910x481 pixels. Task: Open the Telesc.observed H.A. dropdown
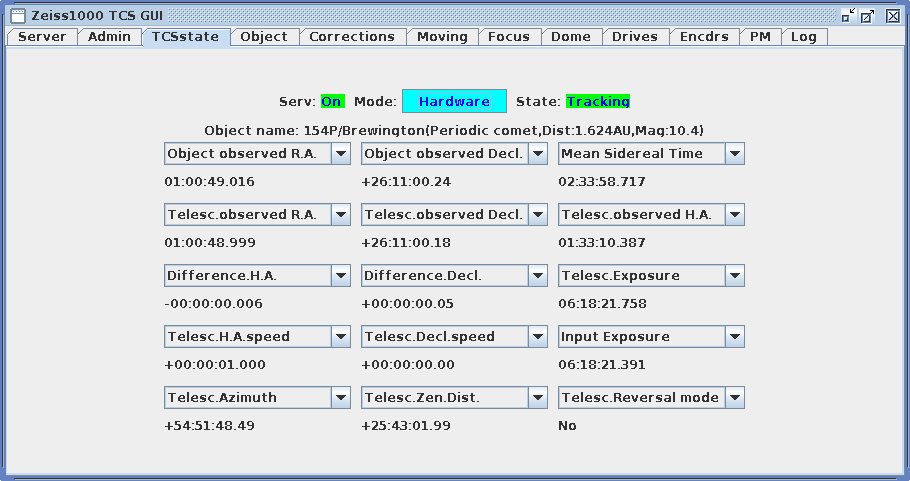pyautogui.click(x=651, y=215)
